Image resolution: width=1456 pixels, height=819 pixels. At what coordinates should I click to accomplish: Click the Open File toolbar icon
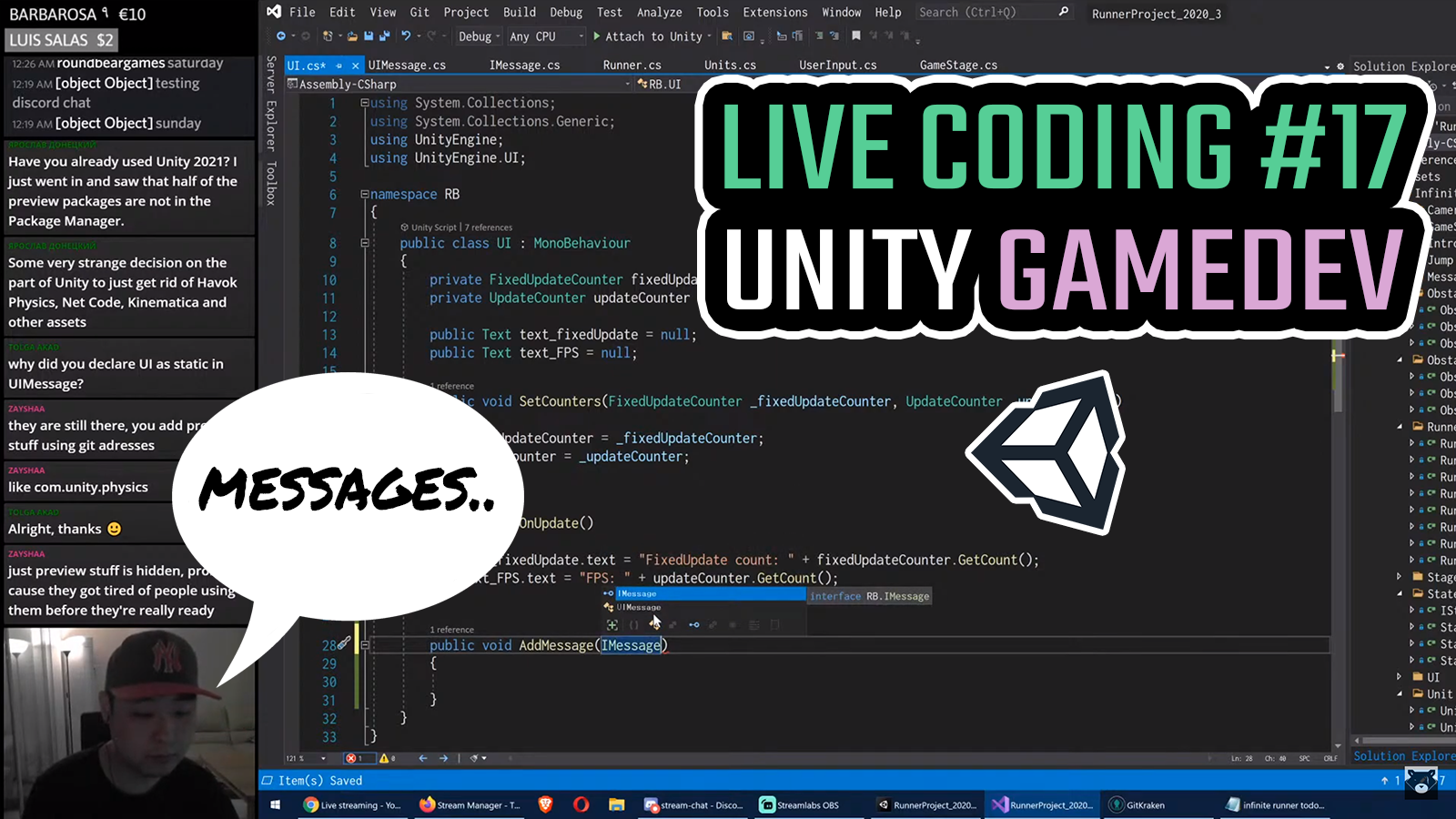(x=352, y=36)
